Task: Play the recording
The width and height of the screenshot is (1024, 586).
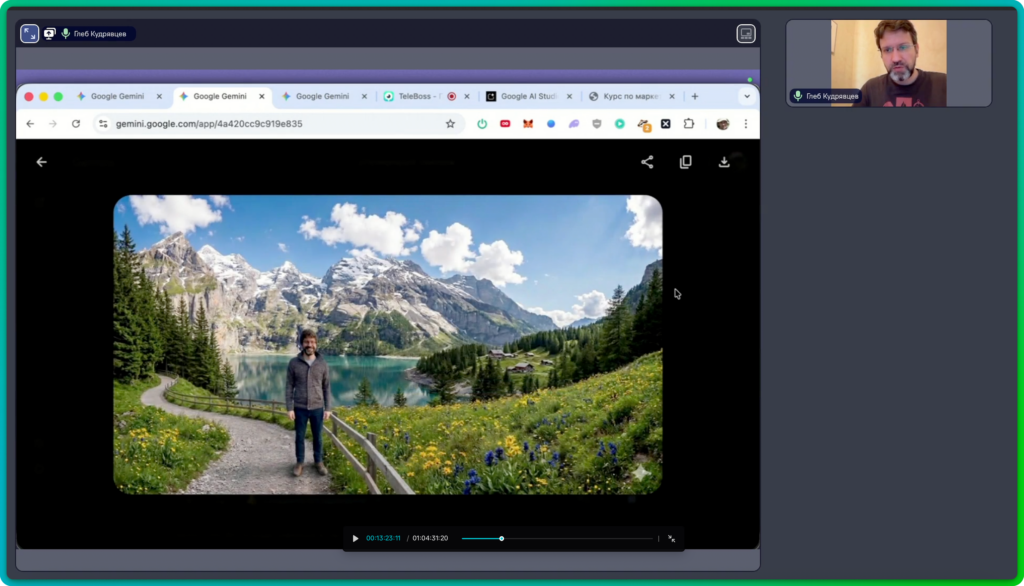Action: pyautogui.click(x=355, y=539)
